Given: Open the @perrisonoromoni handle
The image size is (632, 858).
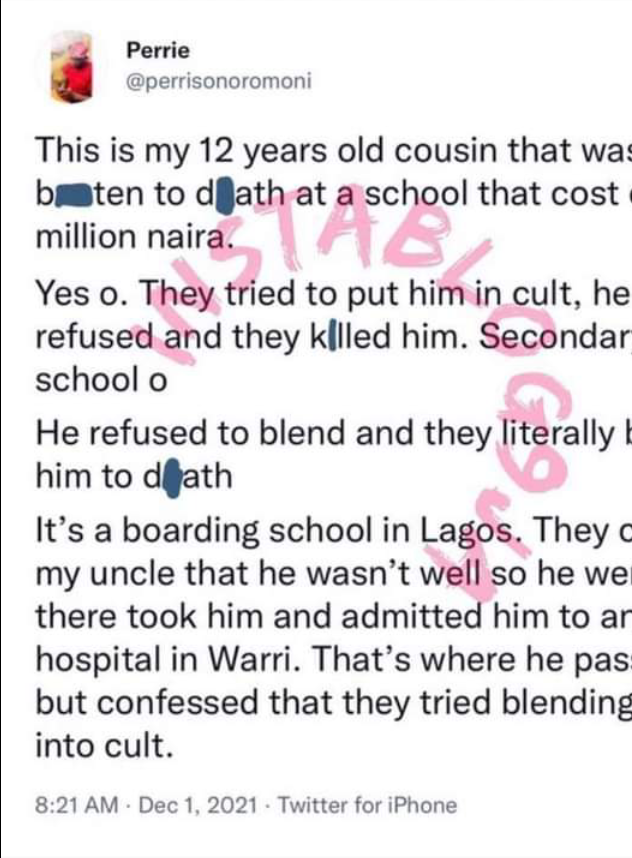Looking at the screenshot, I should pos(219,81).
